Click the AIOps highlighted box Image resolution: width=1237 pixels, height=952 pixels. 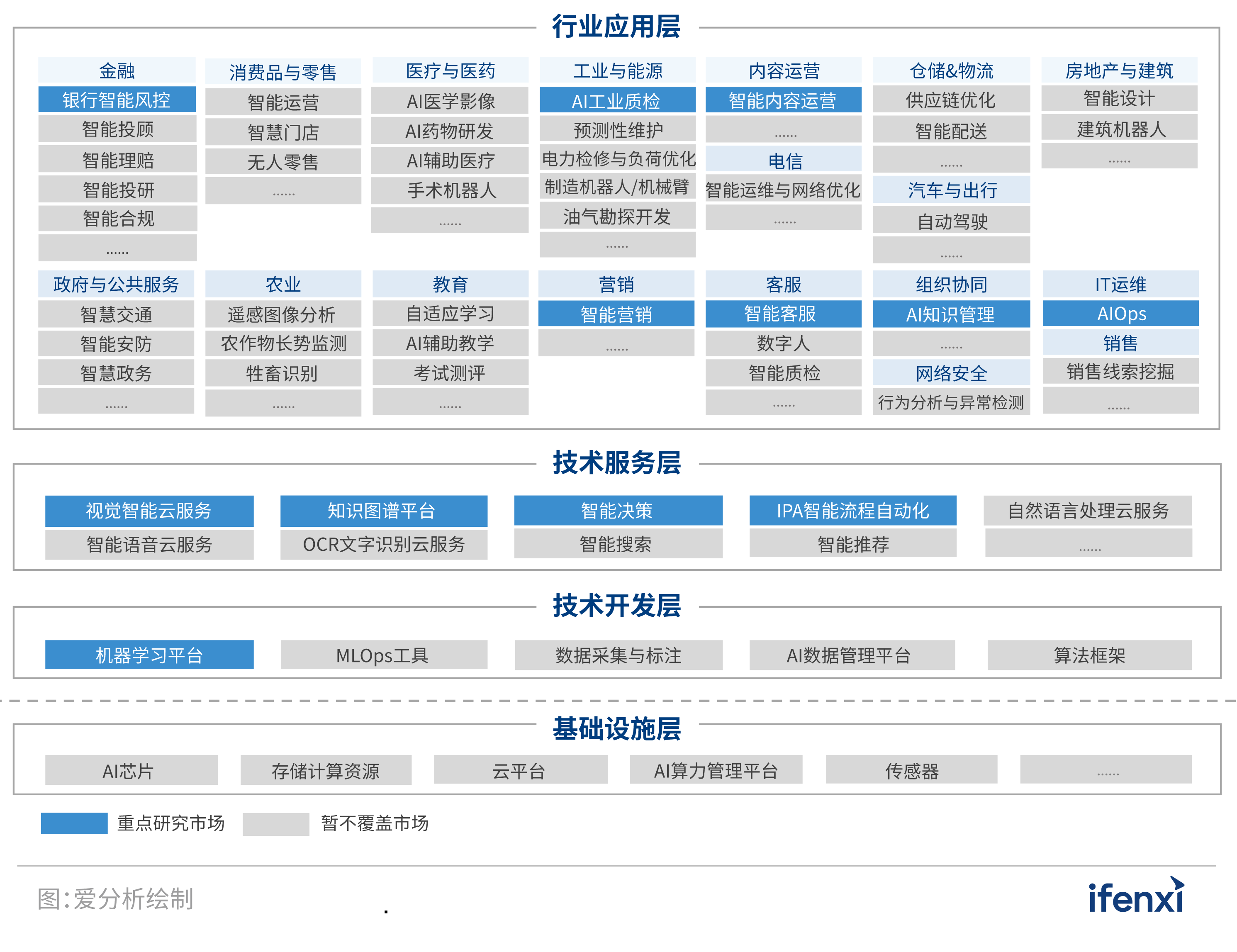click(1120, 313)
